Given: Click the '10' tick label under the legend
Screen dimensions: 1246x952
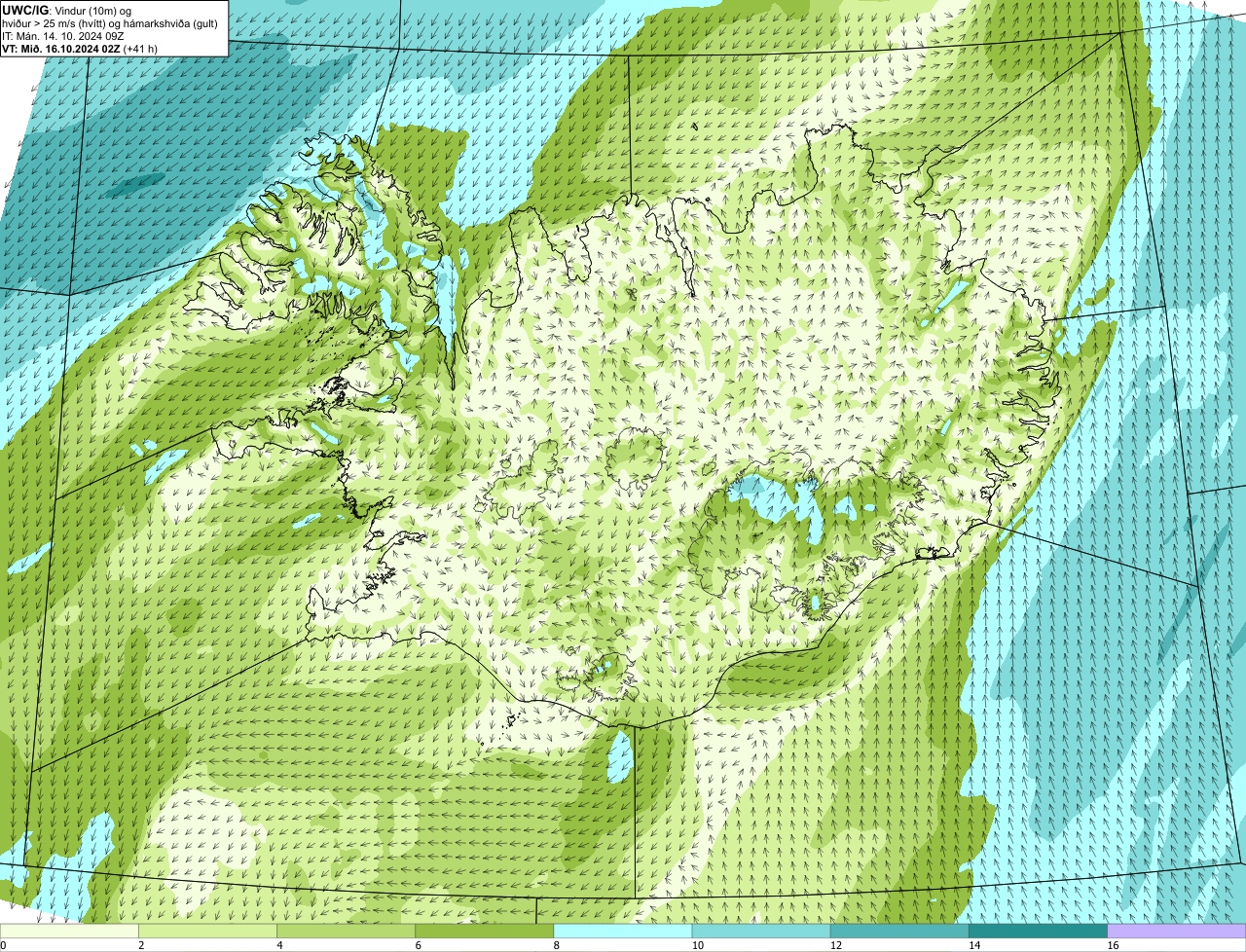Looking at the screenshot, I should [698, 945].
